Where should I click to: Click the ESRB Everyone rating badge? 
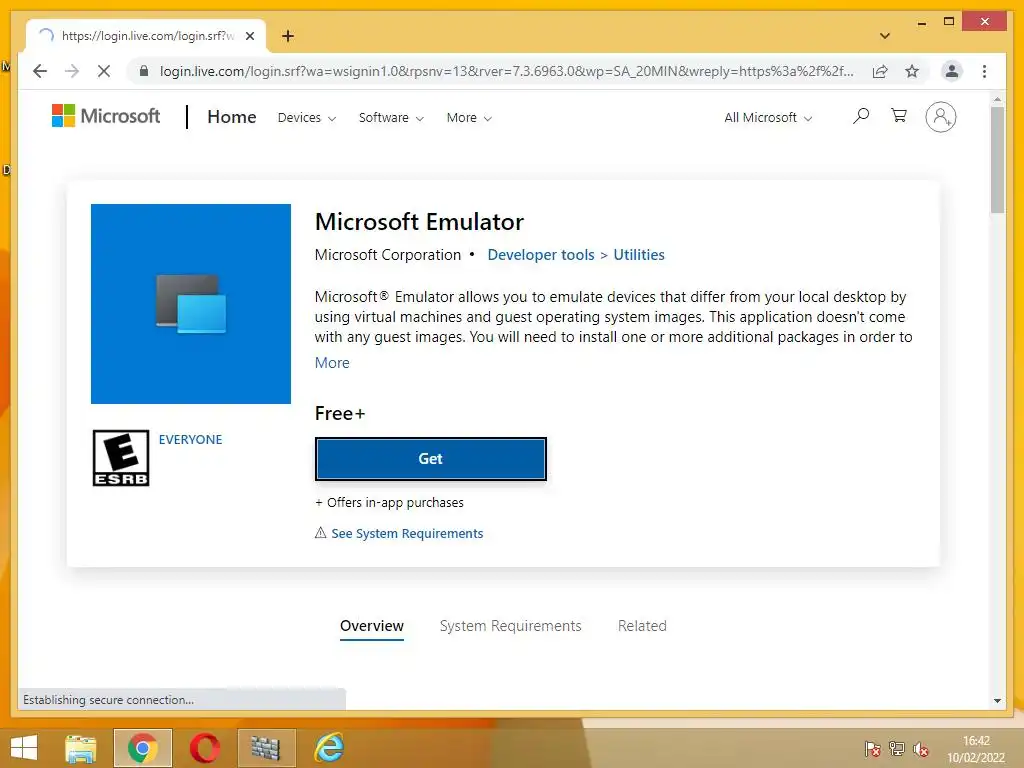[x=121, y=458]
